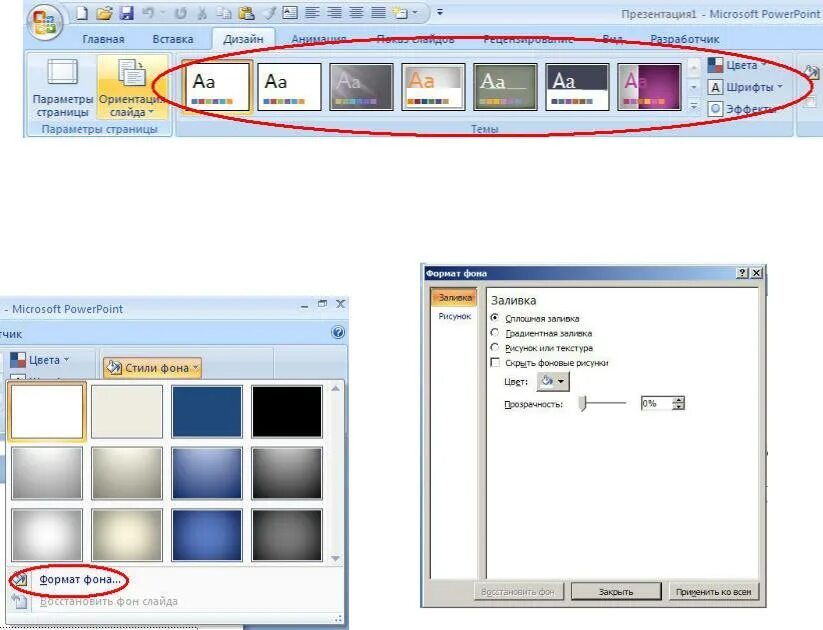This screenshot has height=630, width=823.
Task: Open the Customize Quick Access Toolbar arrow
Action: point(440,12)
